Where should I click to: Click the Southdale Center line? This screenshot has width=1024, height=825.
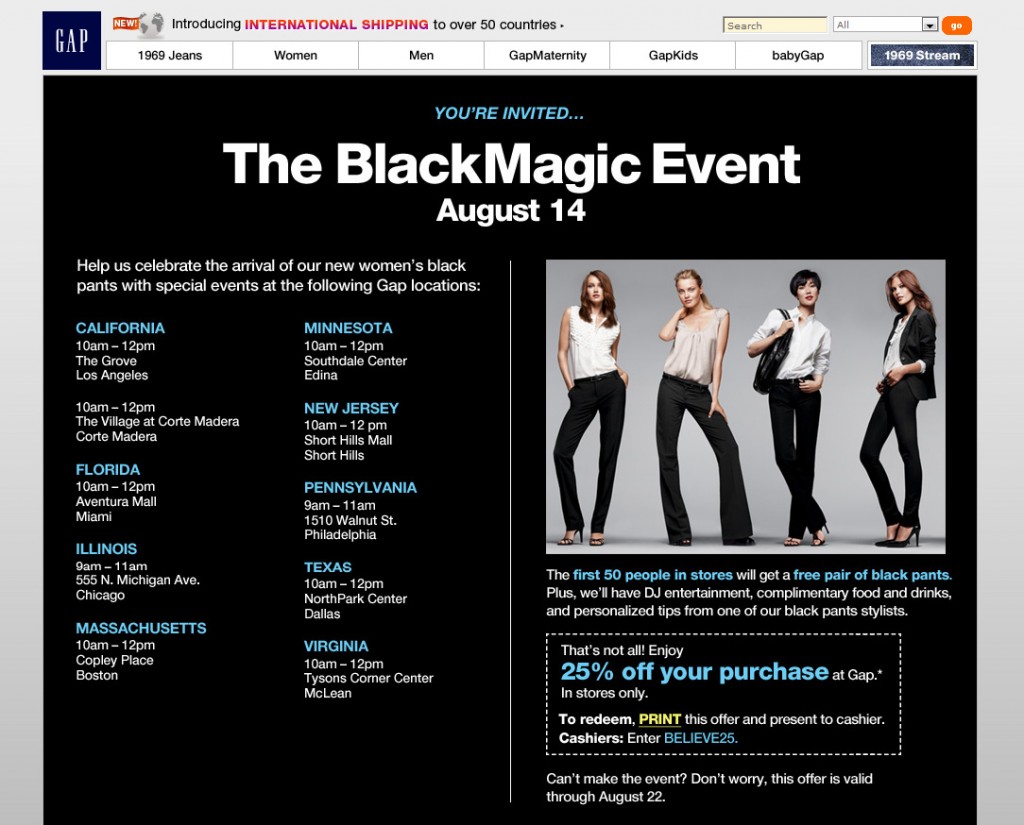tap(355, 361)
